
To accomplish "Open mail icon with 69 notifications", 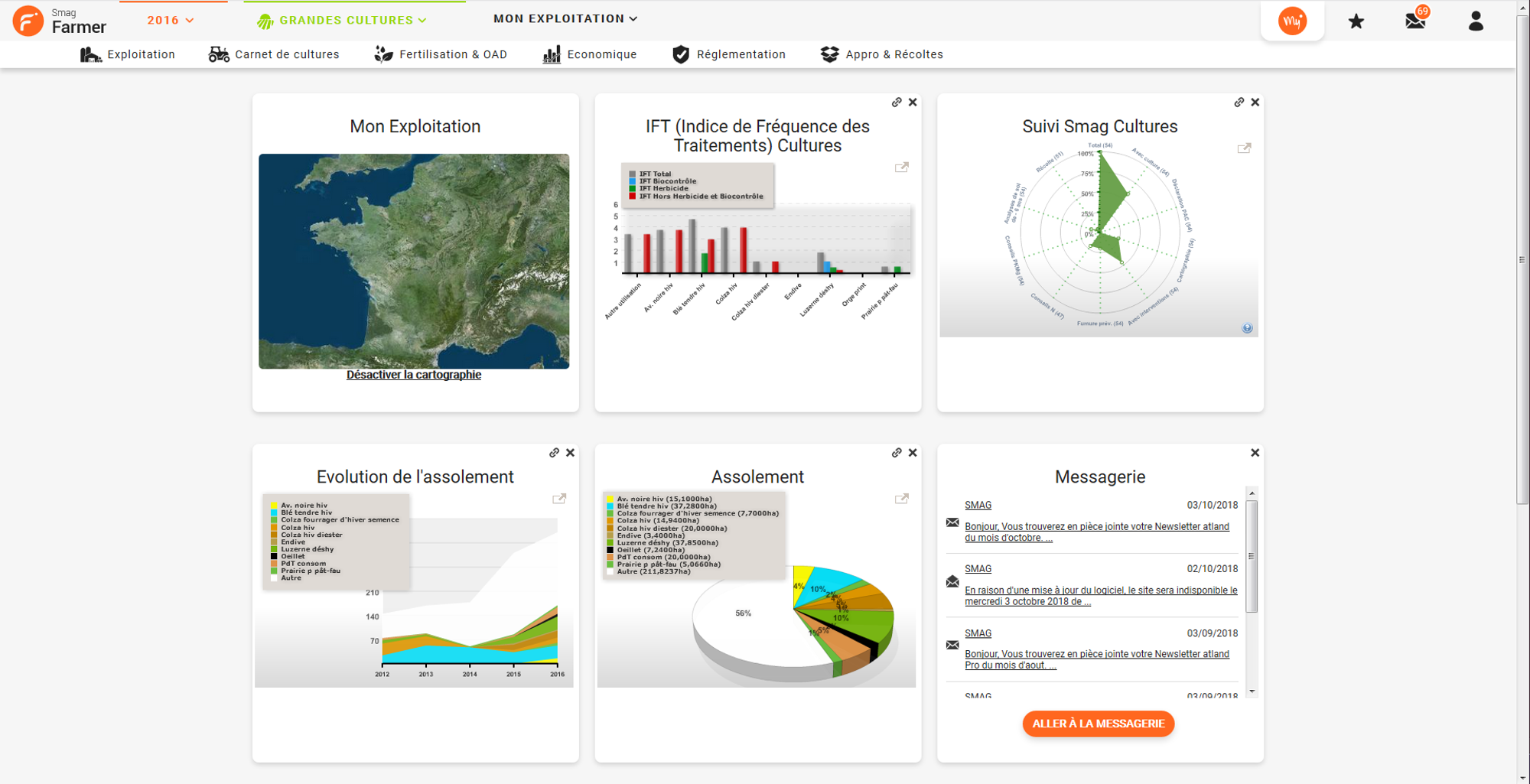I will coord(1416,20).
